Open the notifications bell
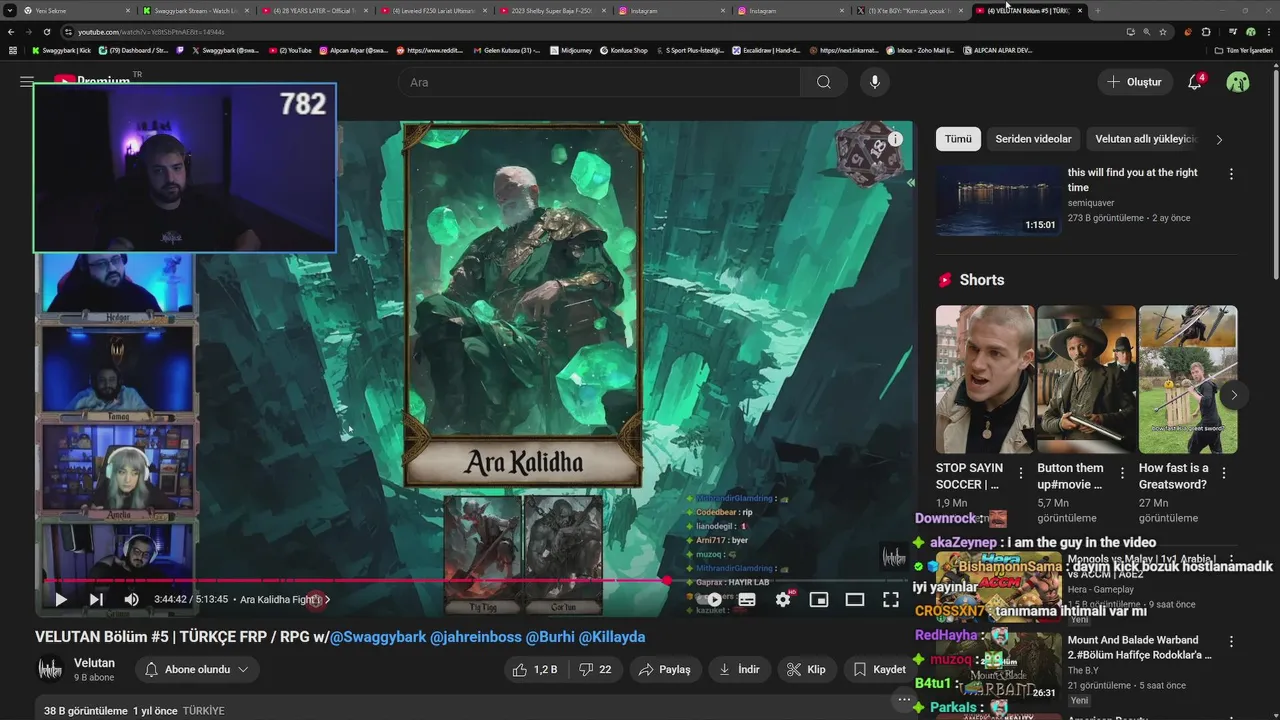 click(x=1194, y=82)
